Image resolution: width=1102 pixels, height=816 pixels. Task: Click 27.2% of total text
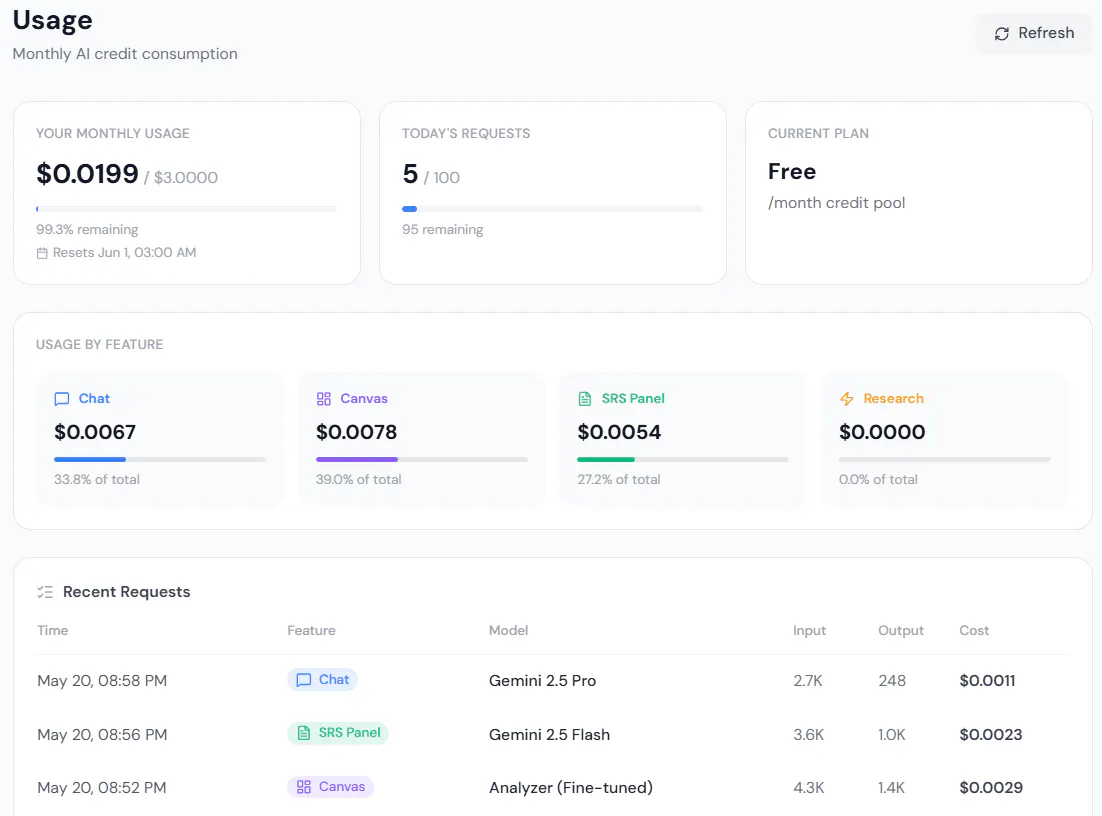pyautogui.click(x=619, y=479)
